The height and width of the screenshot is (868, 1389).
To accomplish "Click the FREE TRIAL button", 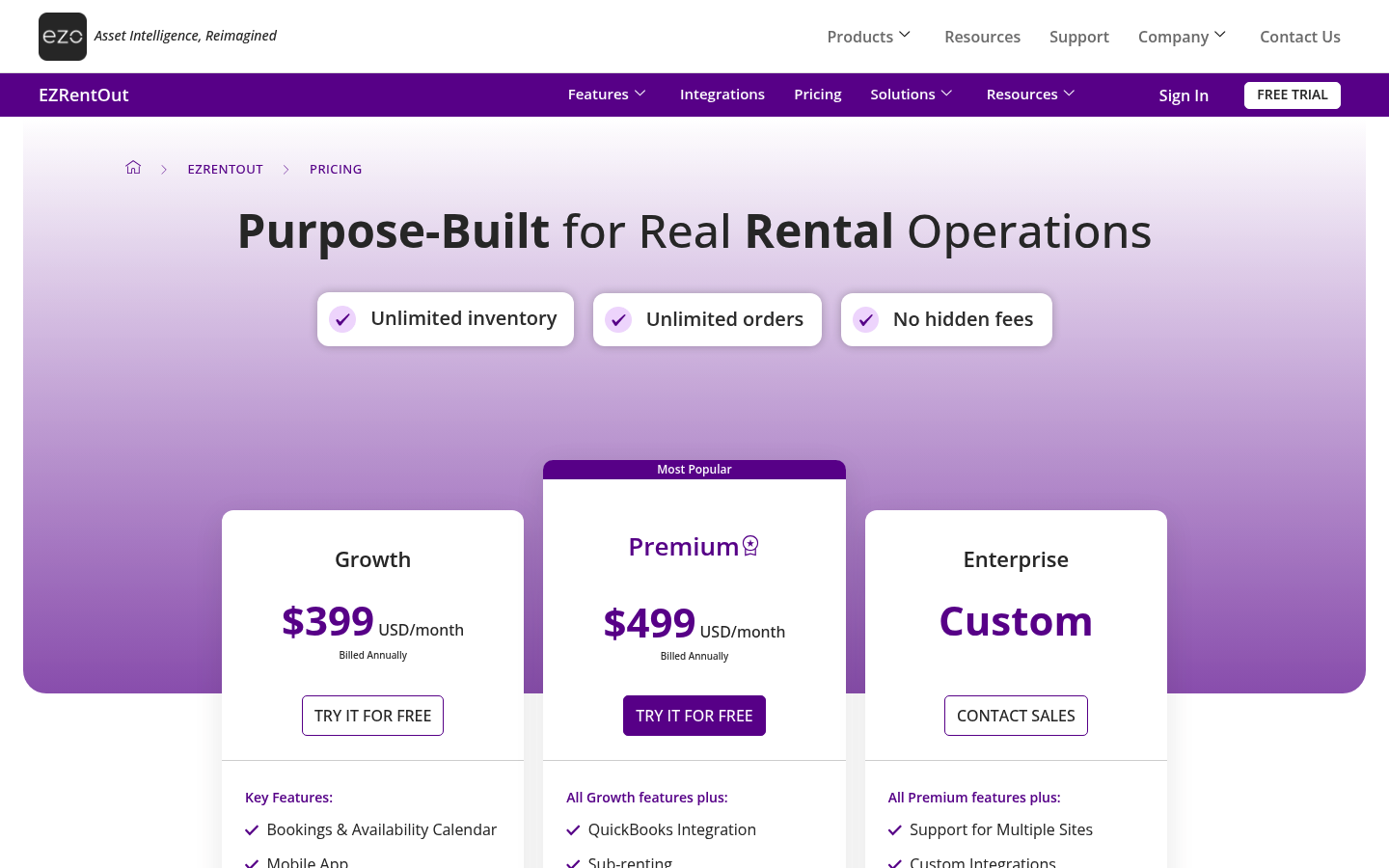I will coord(1293,95).
